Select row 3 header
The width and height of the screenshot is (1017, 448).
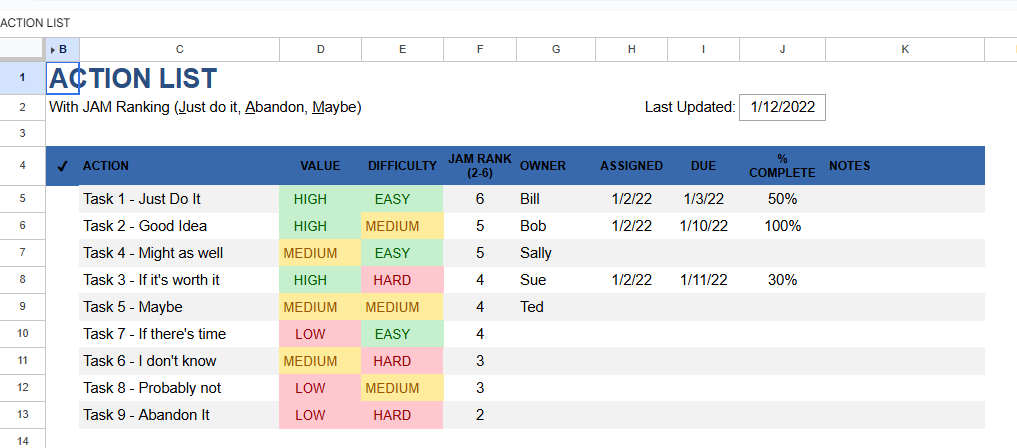pos(23,134)
